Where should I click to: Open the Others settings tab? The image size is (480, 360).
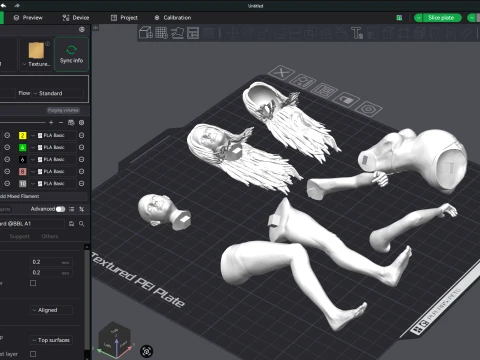coord(50,236)
